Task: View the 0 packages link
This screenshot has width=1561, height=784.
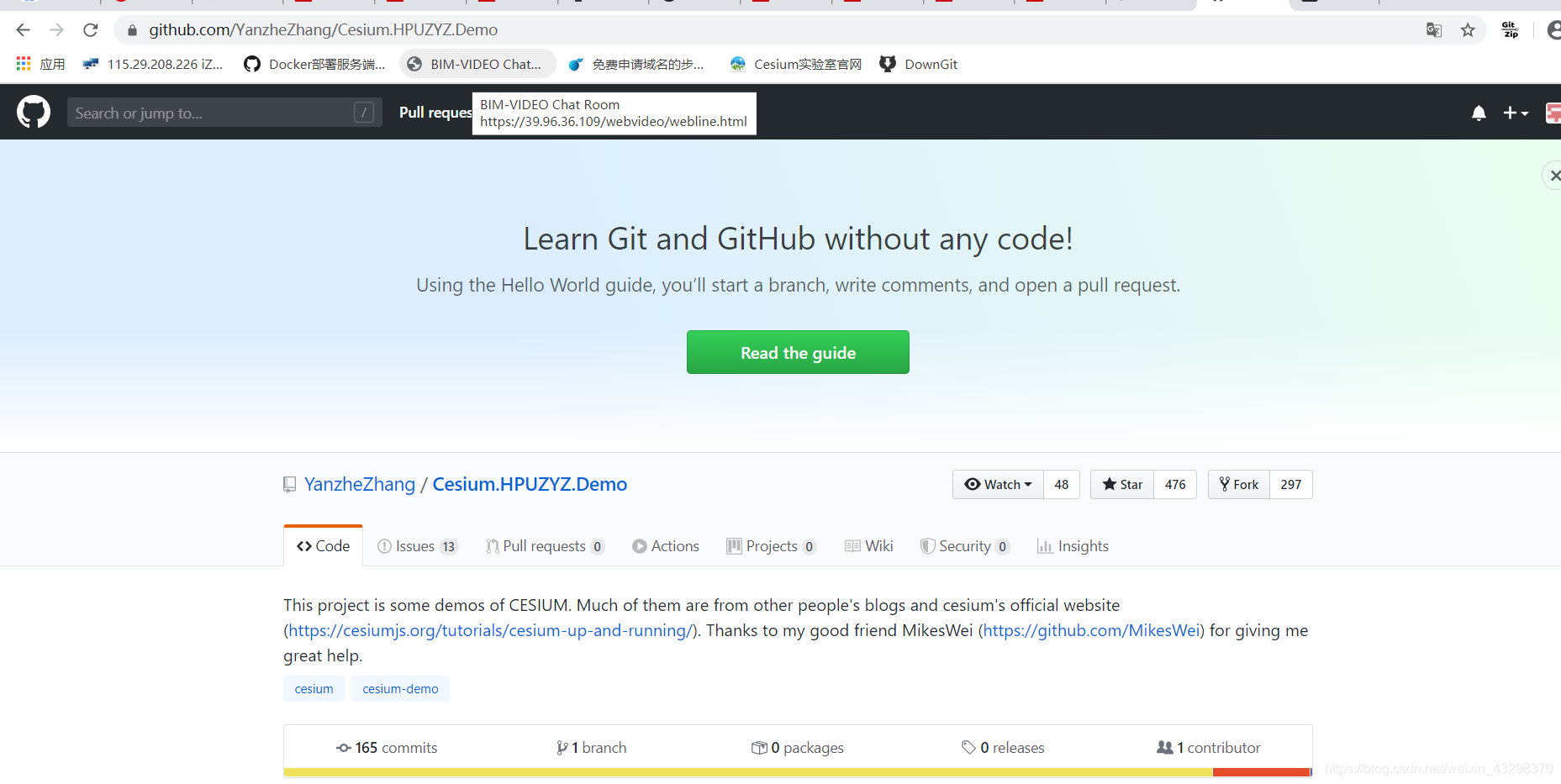Action: point(798,748)
